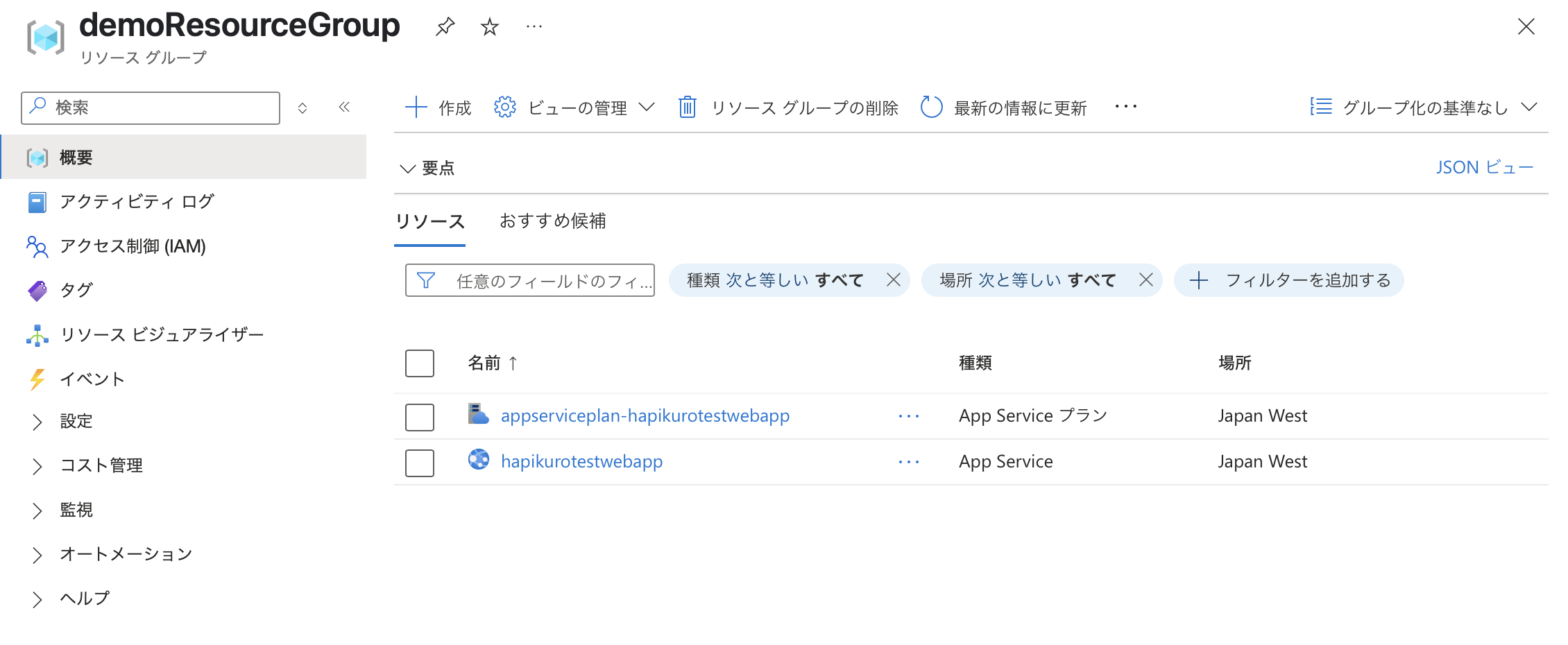Viewport: 1568px width, 645px height.
Task: Open more options for hapikurotestwebapp row
Action: coord(909,462)
